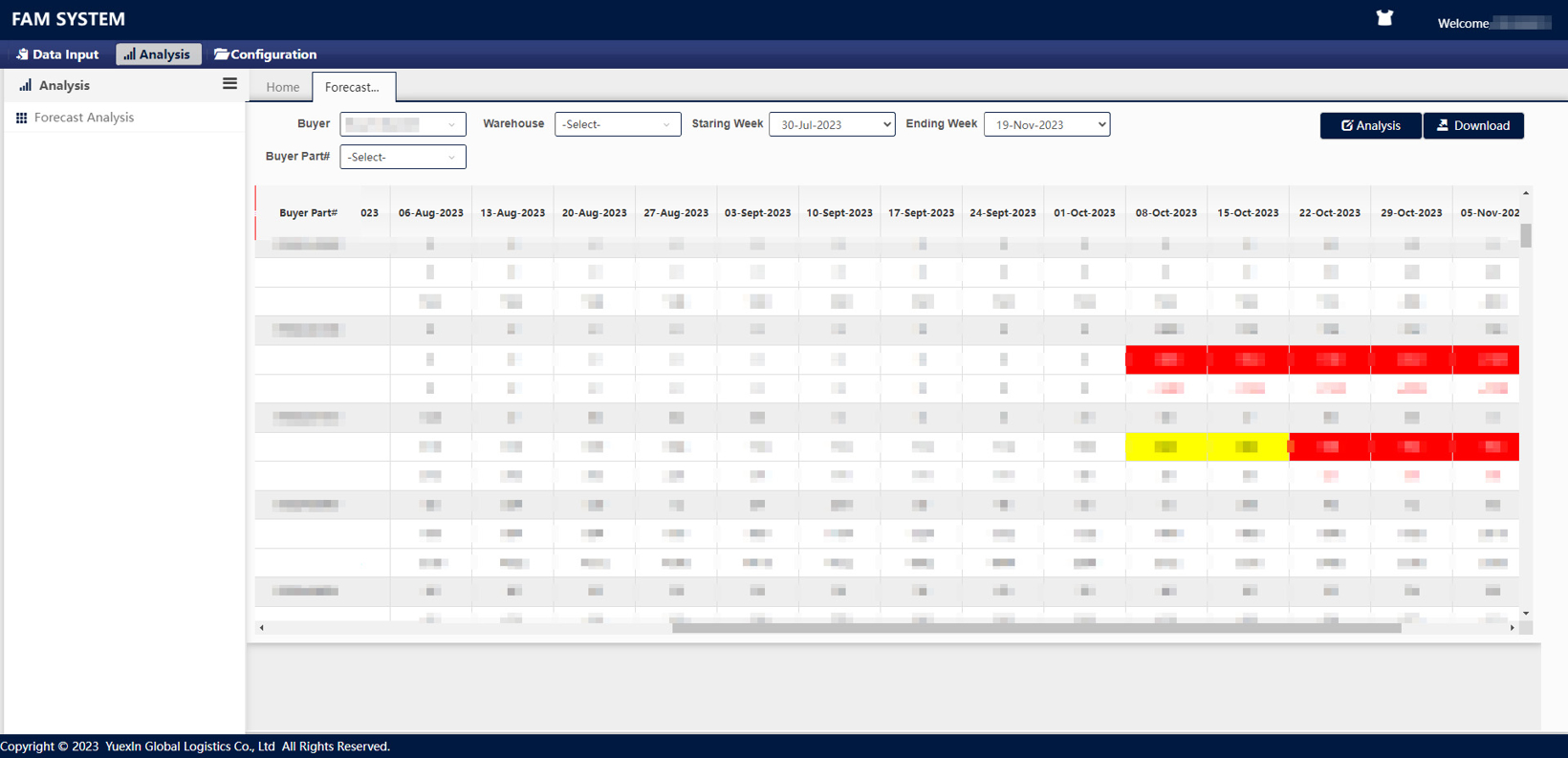
Task: Click the up arrow of vertical scrollbar
Action: pyautogui.click(x=1526, y=193)
